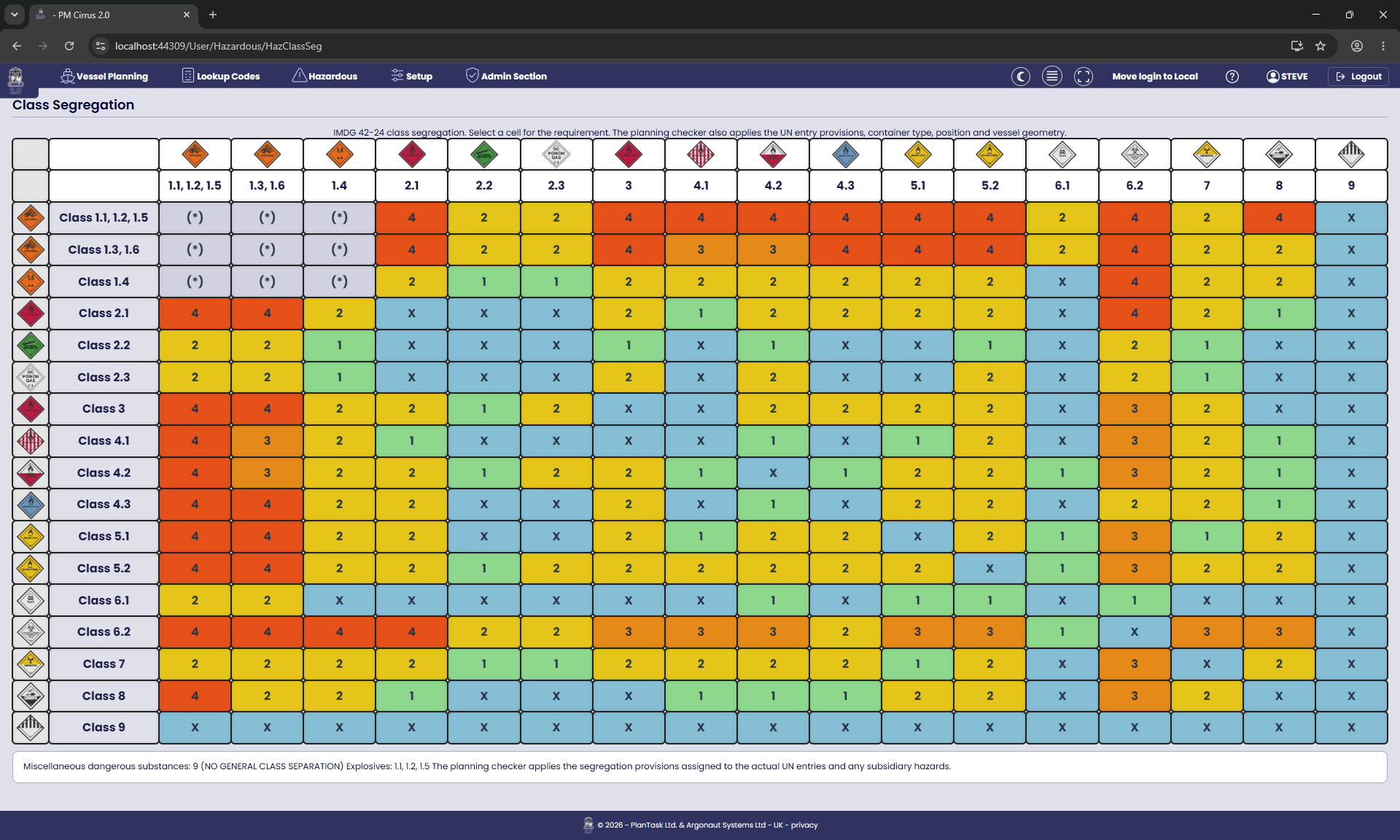Click the 4.2 spontaneously combustible column placard
The image size is (1400, 840).
(x=773, y=154)
